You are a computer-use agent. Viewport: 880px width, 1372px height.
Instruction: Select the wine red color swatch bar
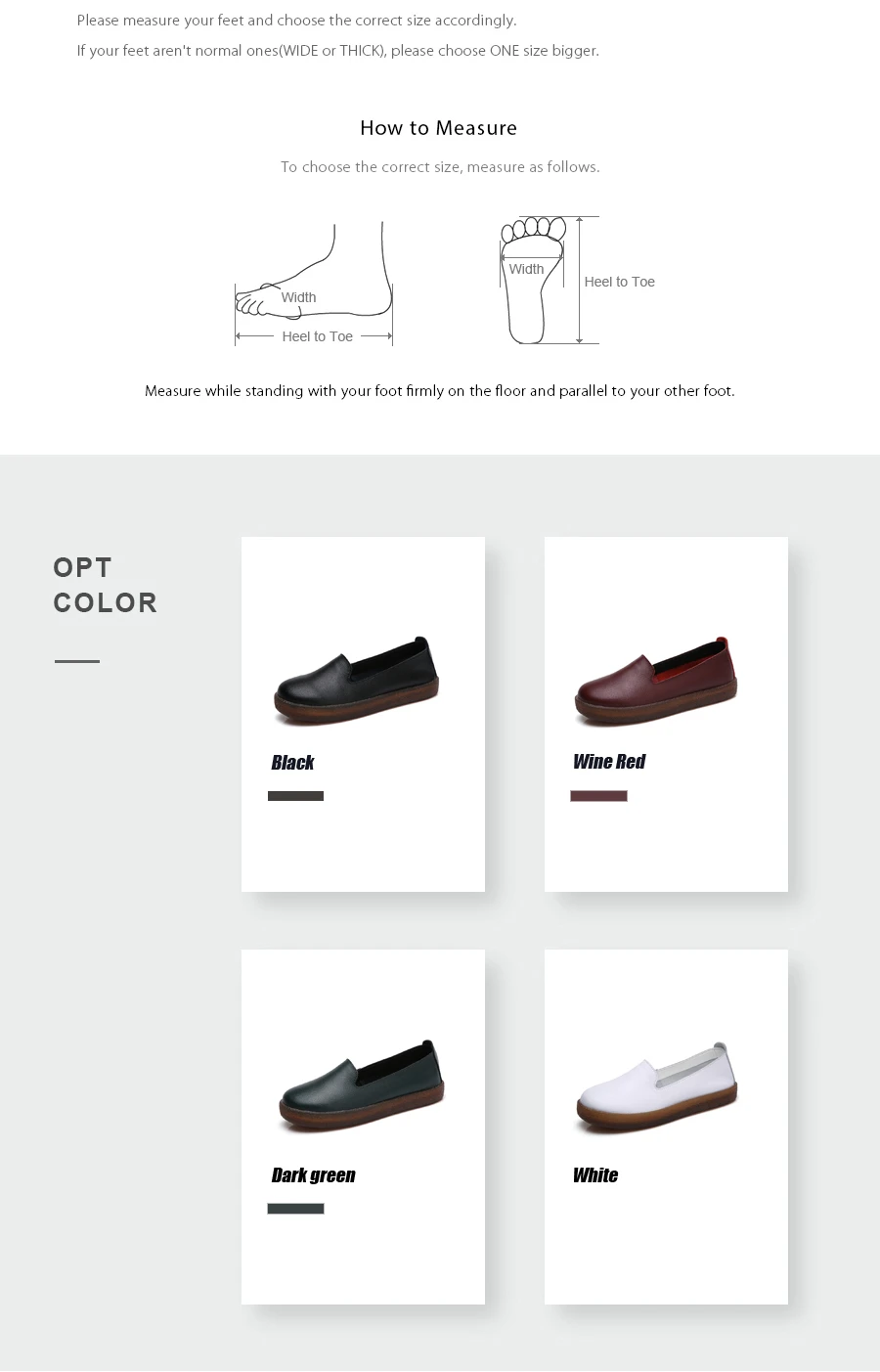[598, 796]
